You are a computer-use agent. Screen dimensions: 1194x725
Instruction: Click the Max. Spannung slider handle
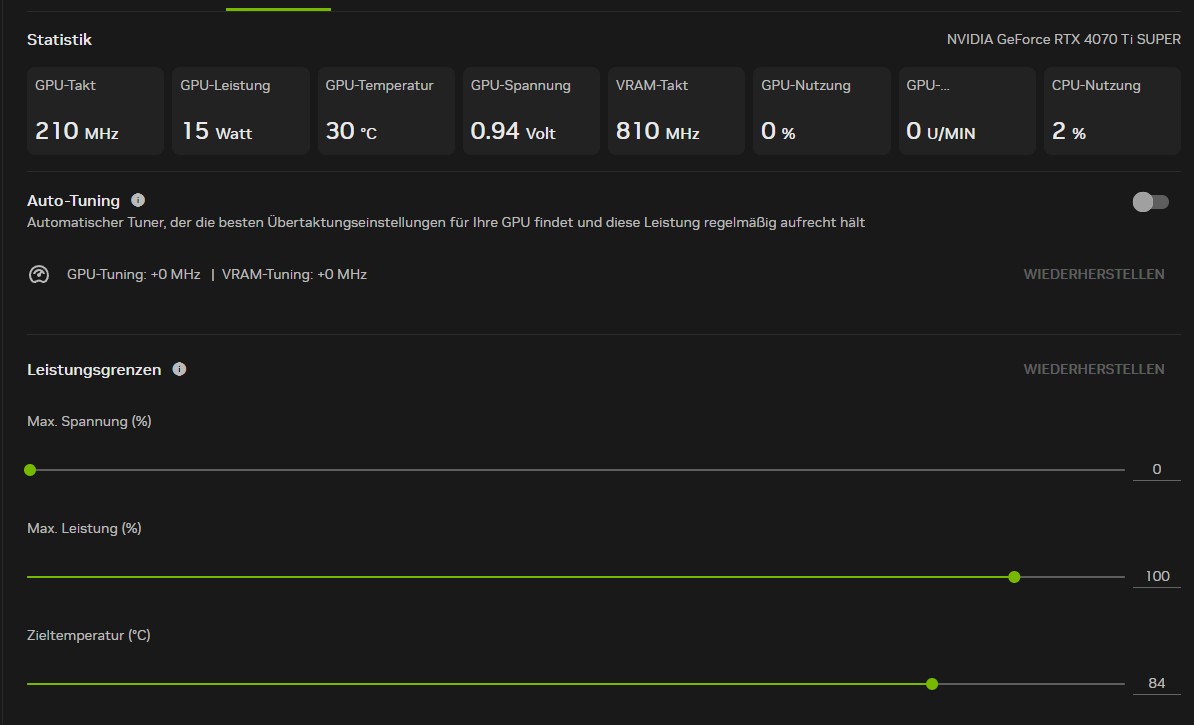[30, 470]
